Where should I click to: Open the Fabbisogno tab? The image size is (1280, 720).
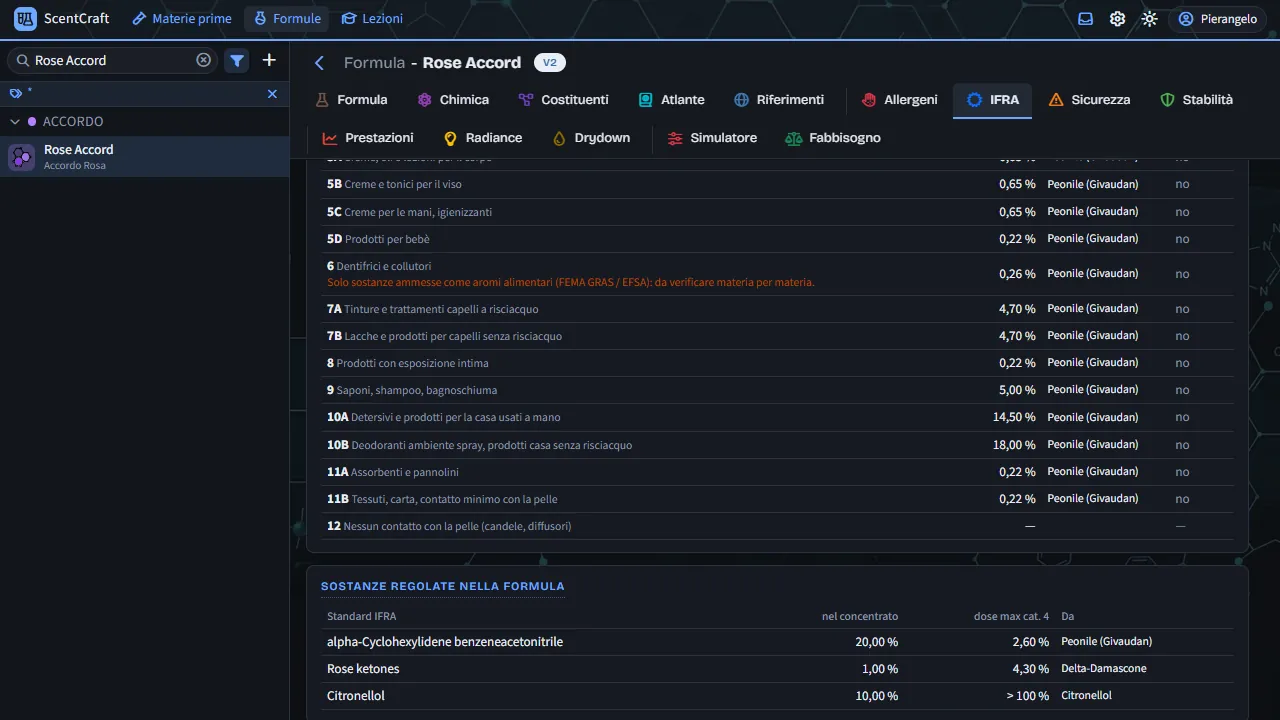[832, 138]
